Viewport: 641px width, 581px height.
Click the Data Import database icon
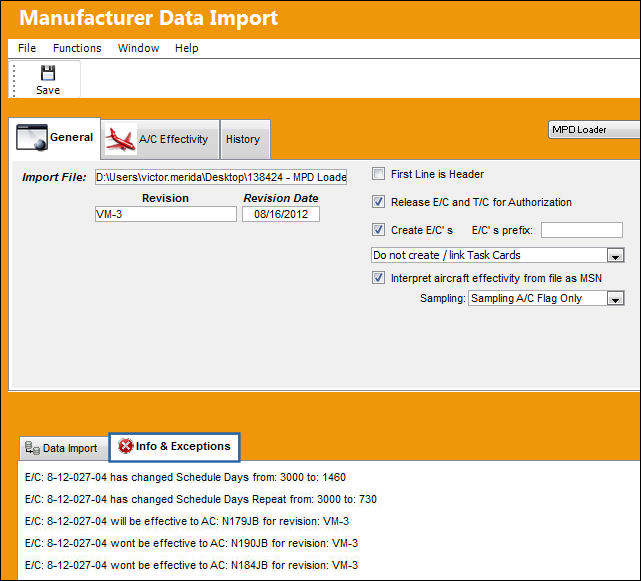pos(32,448)
